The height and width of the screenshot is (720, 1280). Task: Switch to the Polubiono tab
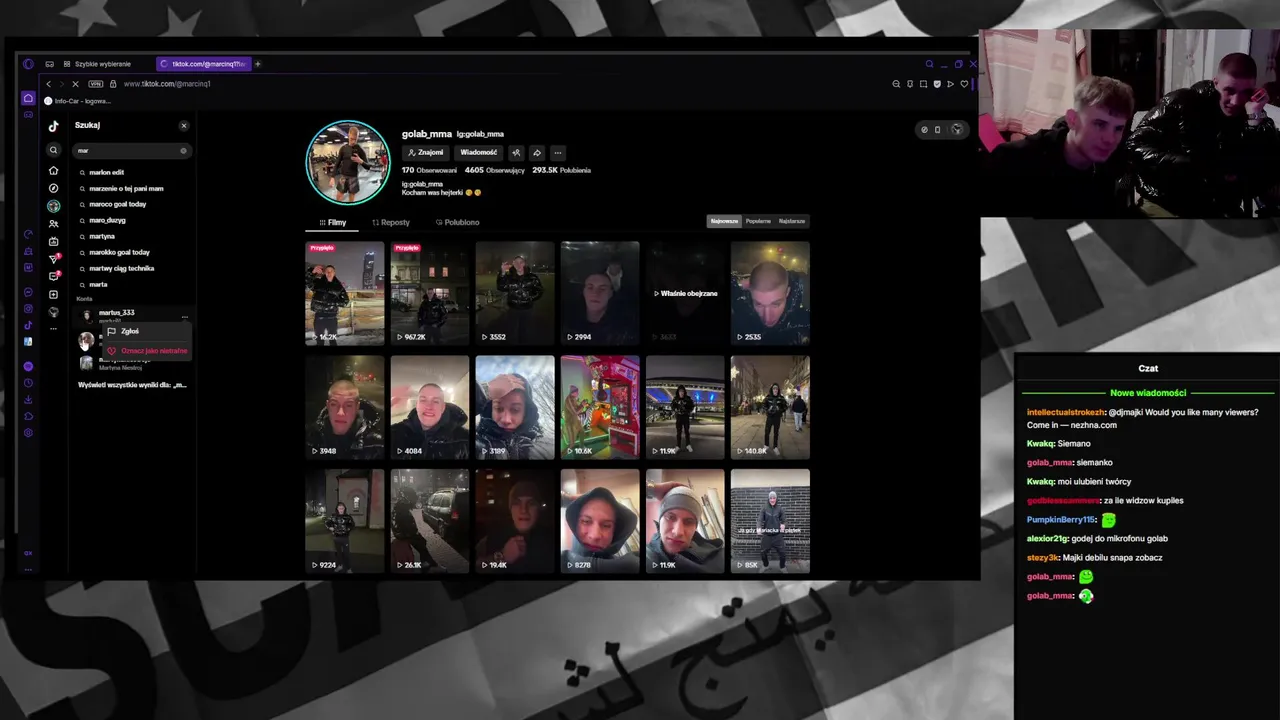[x=458, y=222]
